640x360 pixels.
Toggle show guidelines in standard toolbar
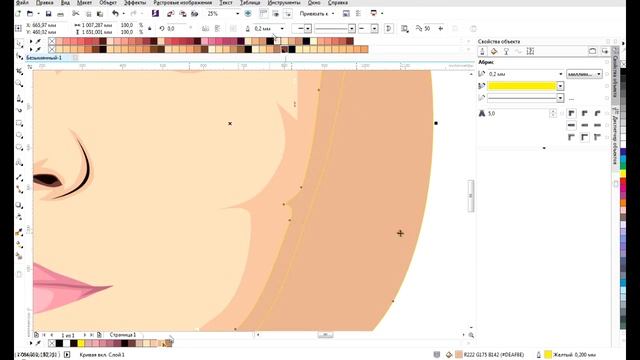[x=288, y=13]
